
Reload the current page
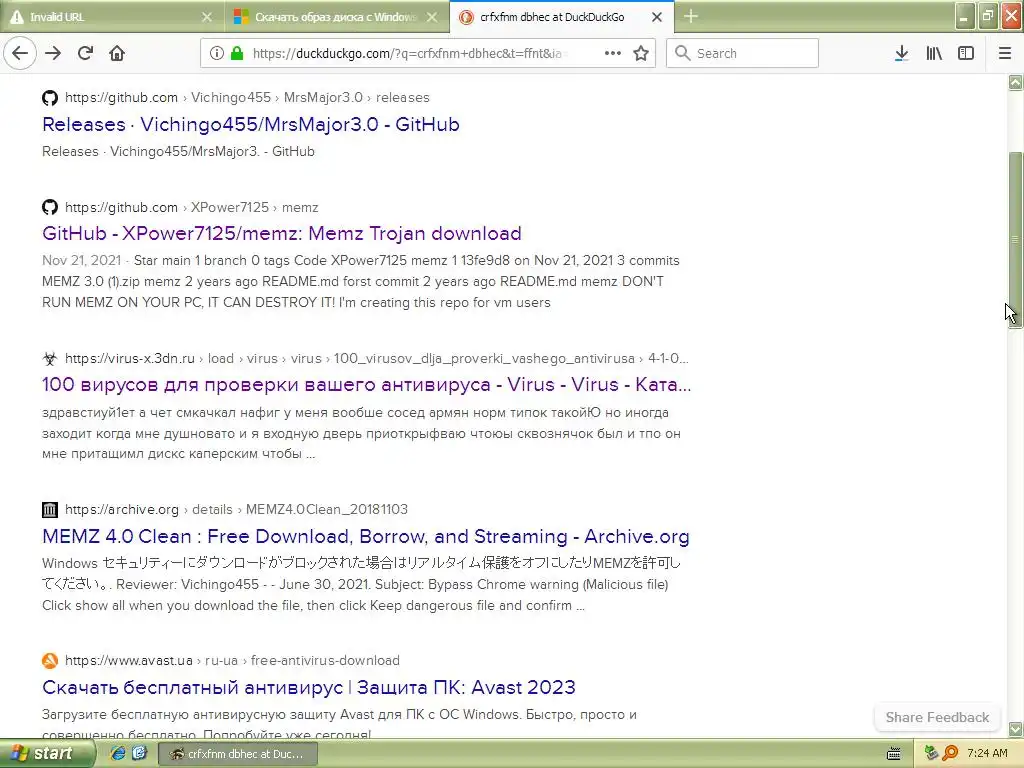coord(85,53)
